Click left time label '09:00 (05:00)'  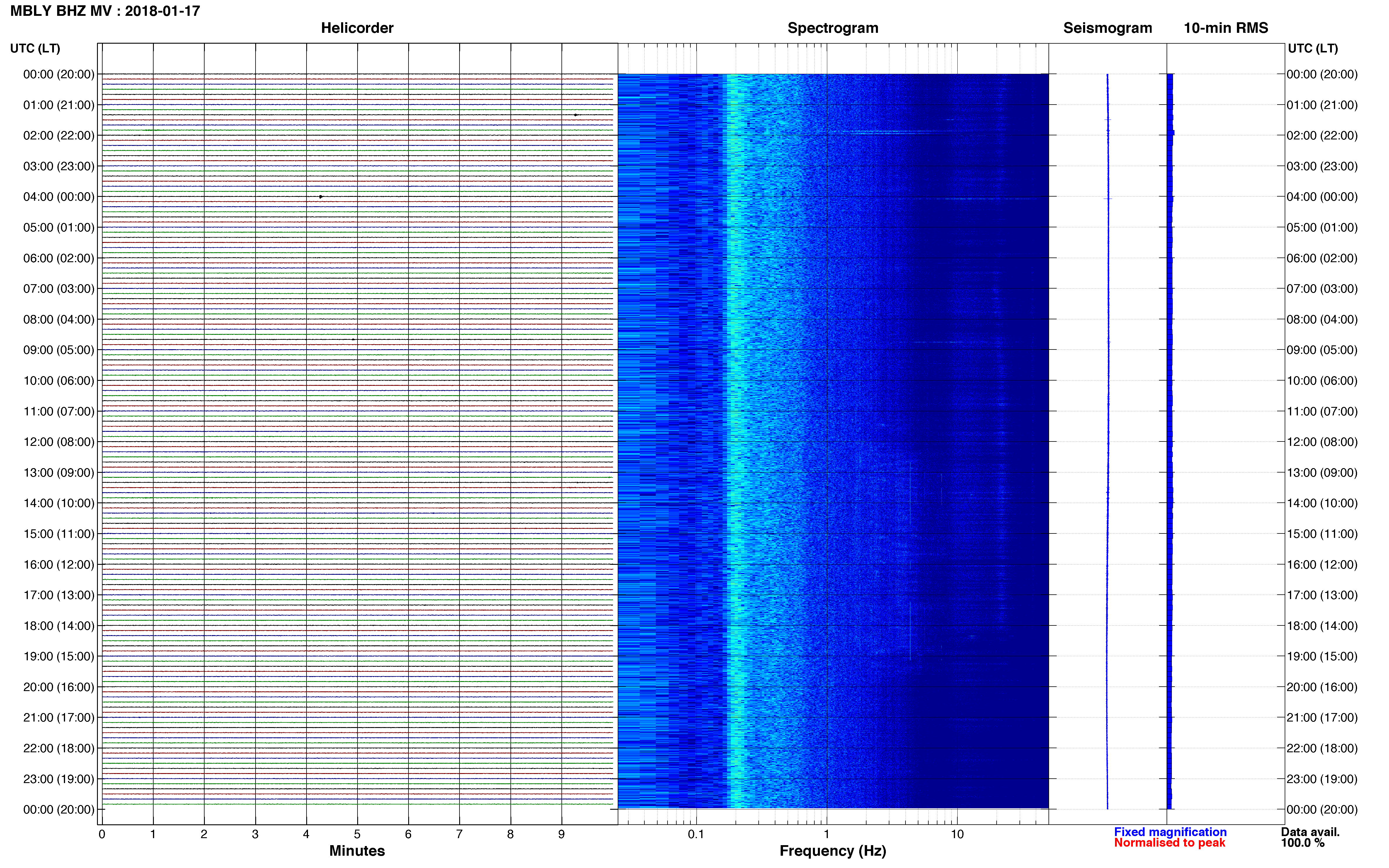(x=59, y=350)
